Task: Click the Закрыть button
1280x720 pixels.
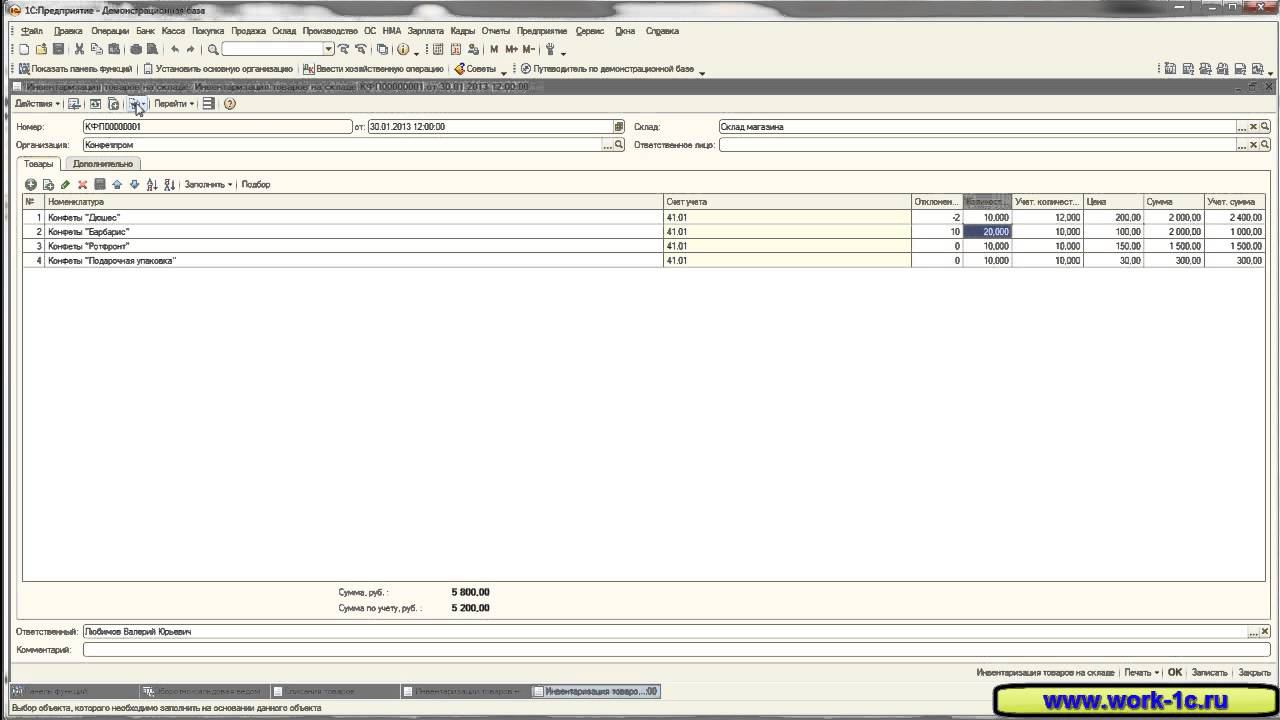Action: [x=1254, y=673]
